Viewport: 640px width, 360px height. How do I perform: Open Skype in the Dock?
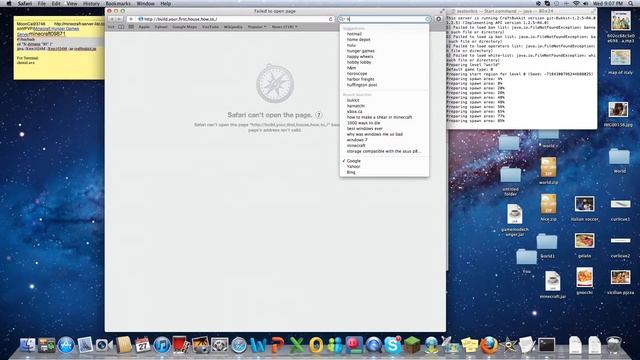393,345
